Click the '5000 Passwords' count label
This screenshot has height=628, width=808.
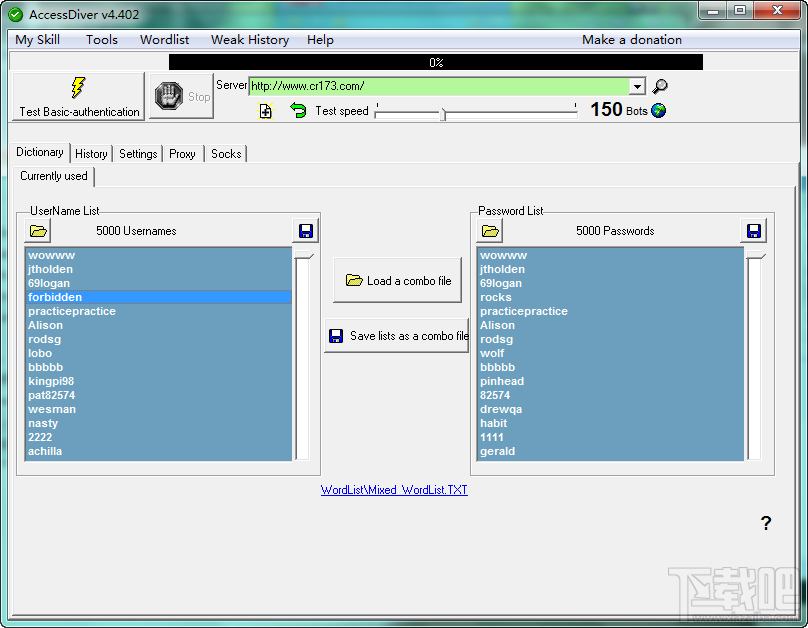point(615,231)
